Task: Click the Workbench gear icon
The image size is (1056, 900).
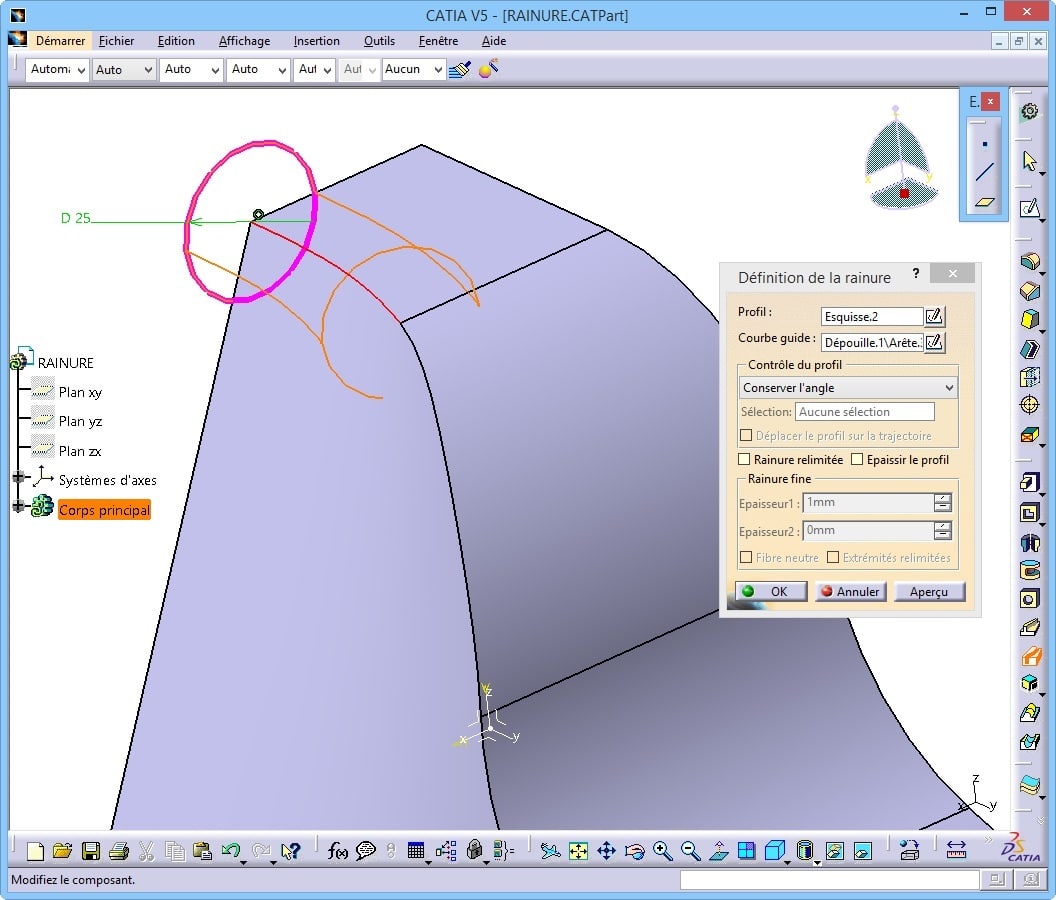Action: tap(1029, 111)
